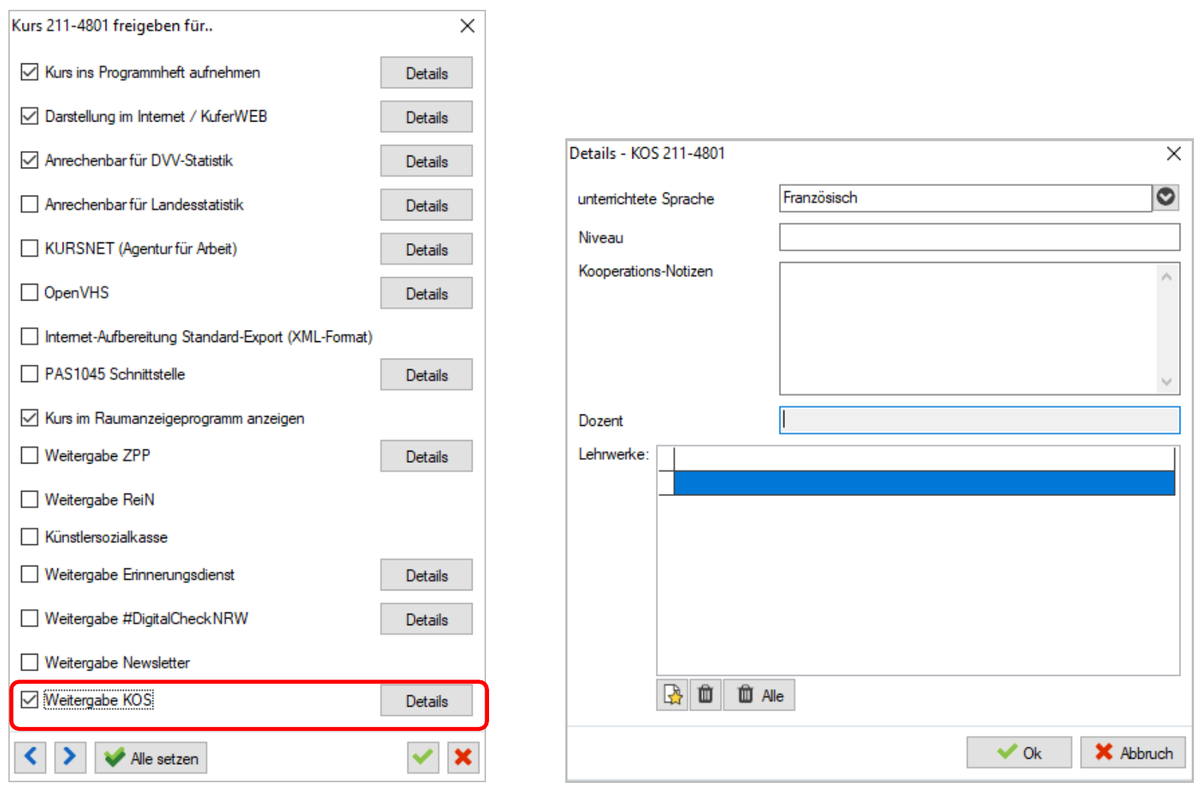Click the Abbruch button in the KOS details

(1133, 753)
